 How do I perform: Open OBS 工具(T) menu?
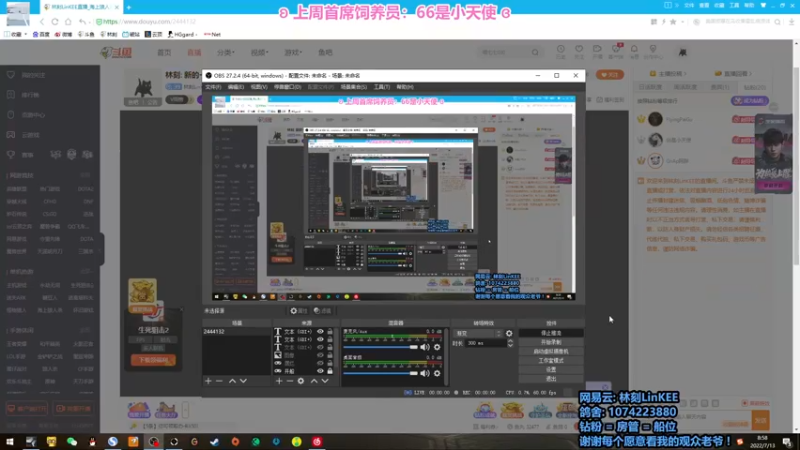click(x=382, y=87)
